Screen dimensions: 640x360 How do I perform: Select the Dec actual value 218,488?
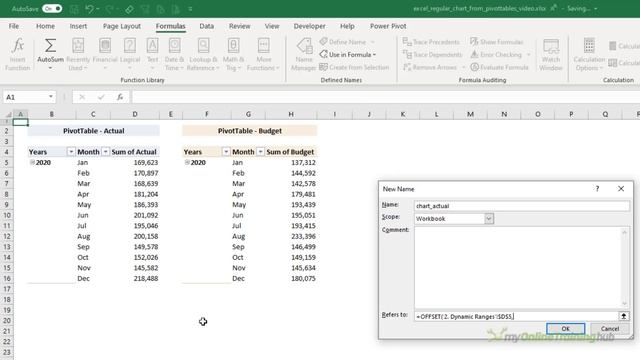(x=135, y=278)
